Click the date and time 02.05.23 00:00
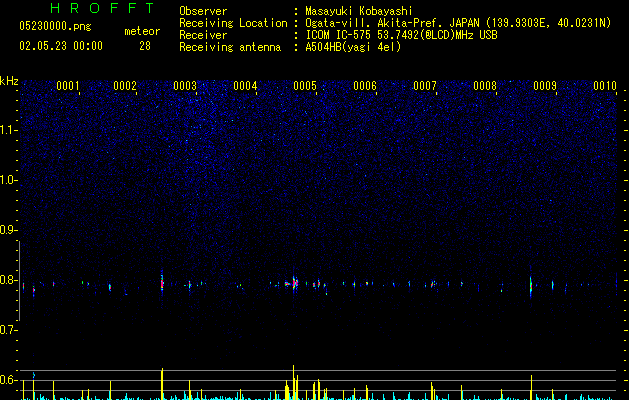 61,46
